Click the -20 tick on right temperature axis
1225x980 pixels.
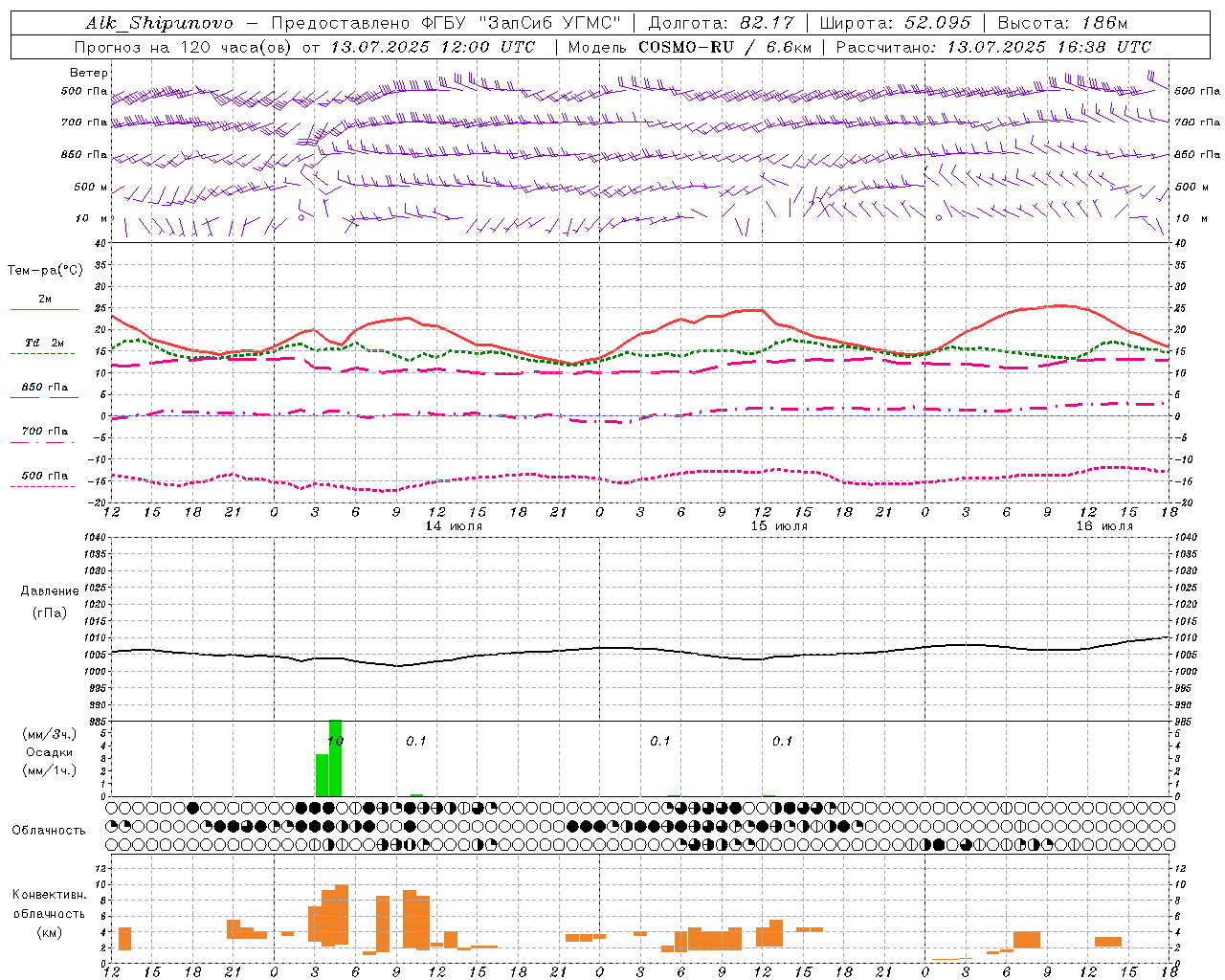pos(1183,502)
